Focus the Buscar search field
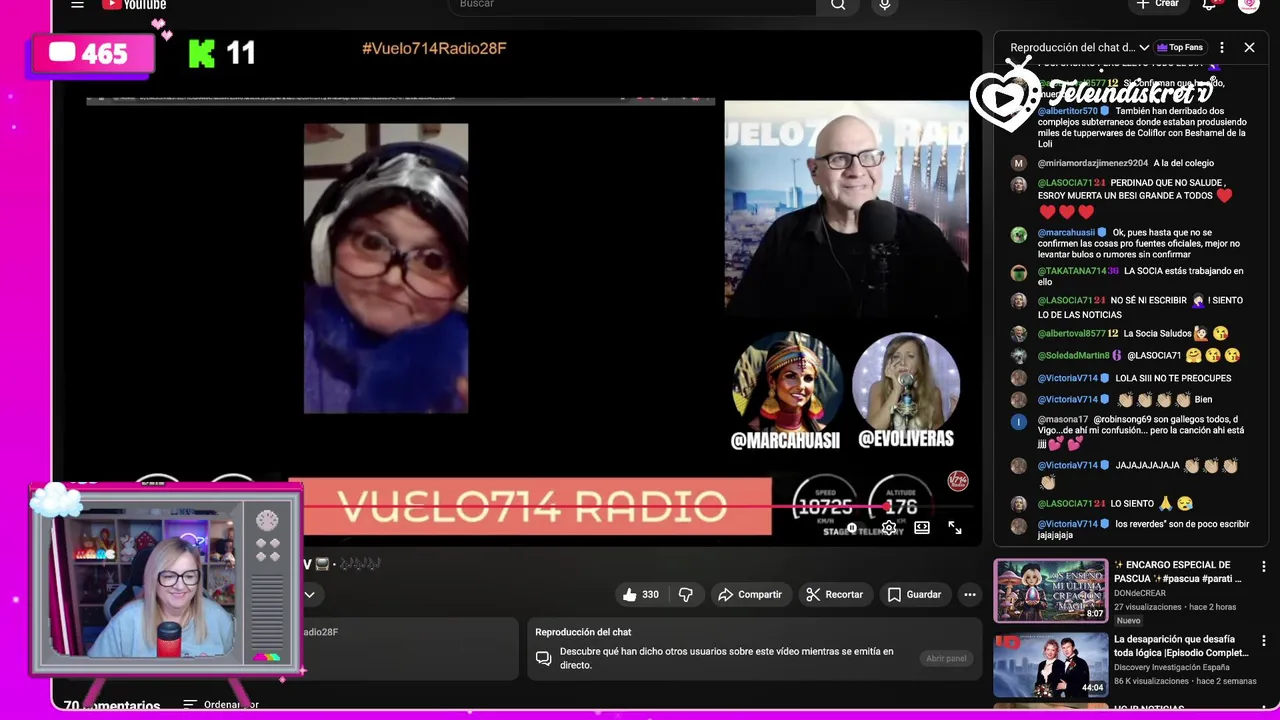This screenshot has width=1280, height=720. coord(633,5)
